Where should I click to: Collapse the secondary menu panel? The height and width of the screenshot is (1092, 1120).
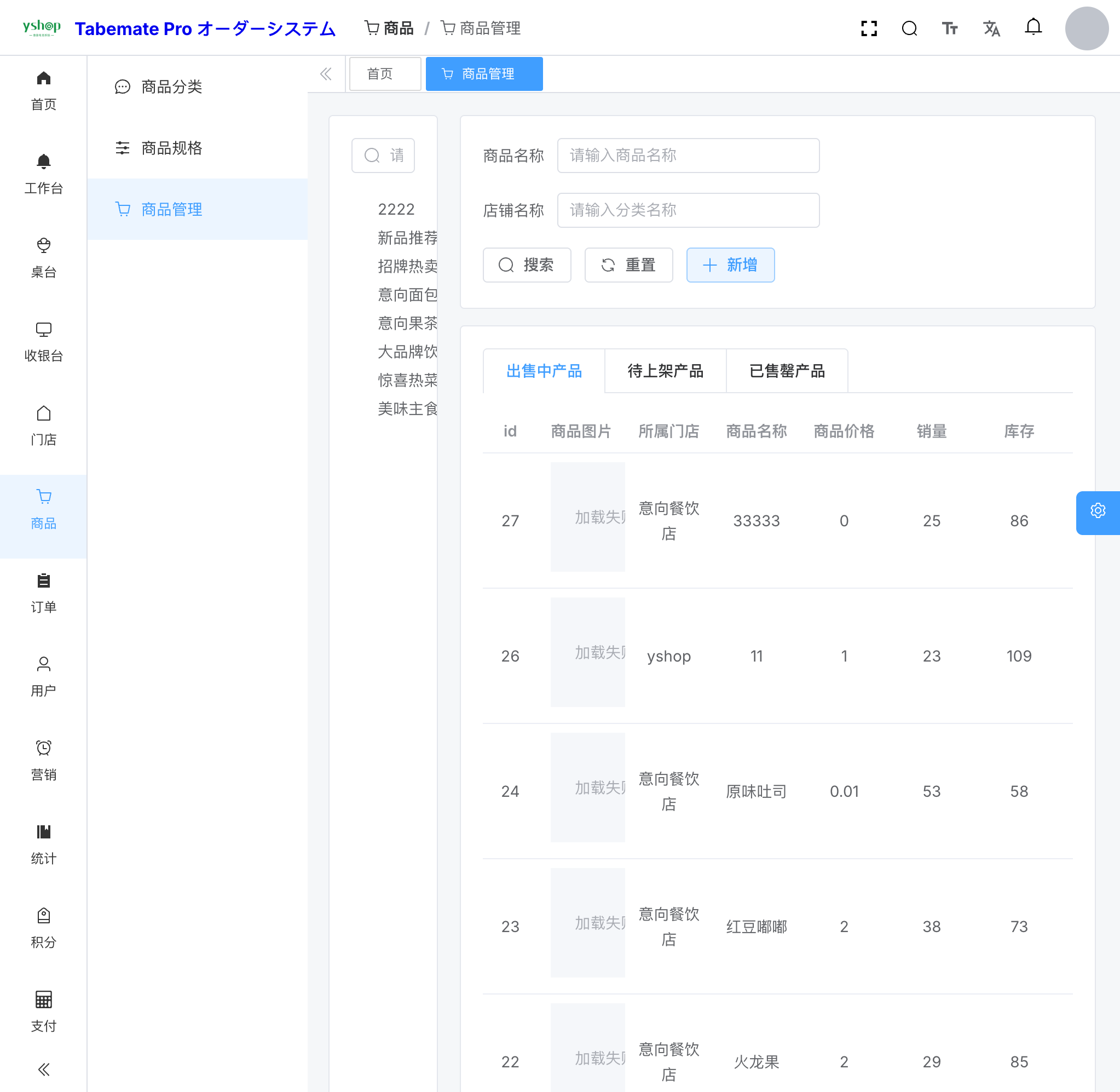point(326,74)
